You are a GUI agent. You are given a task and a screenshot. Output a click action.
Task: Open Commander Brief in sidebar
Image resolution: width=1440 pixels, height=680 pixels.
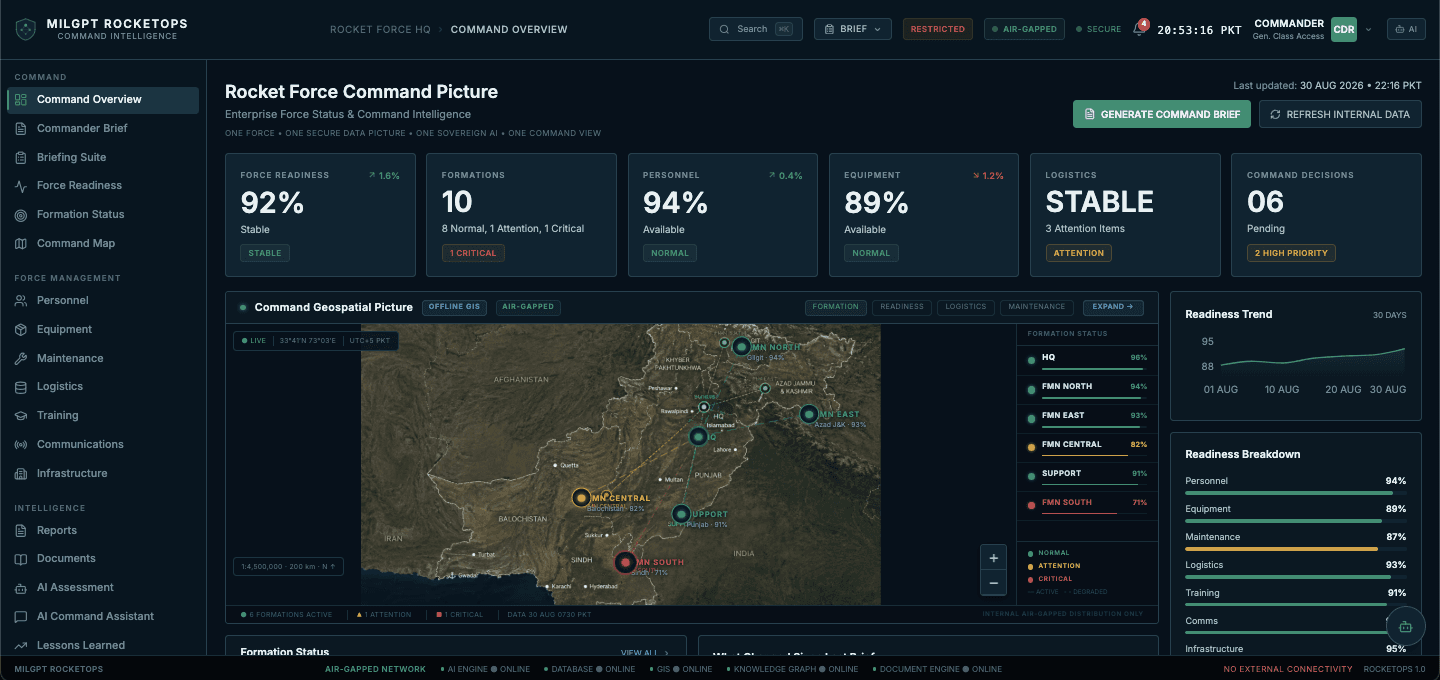(103, 128)
